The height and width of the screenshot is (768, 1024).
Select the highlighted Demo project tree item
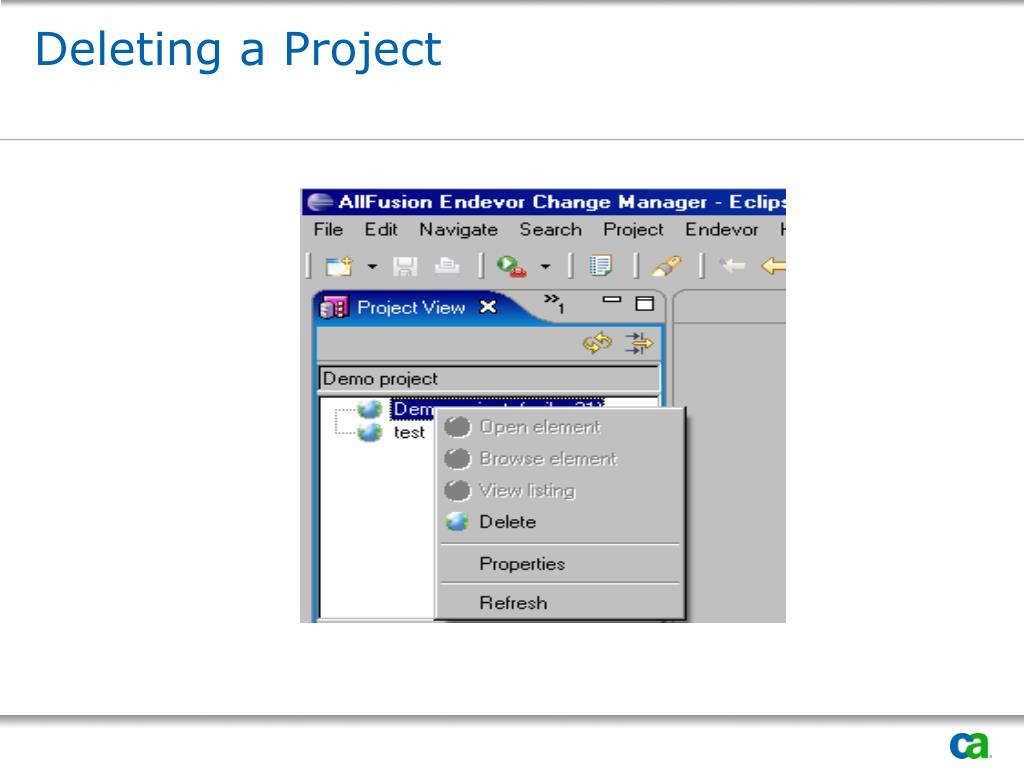coord(496,409)
